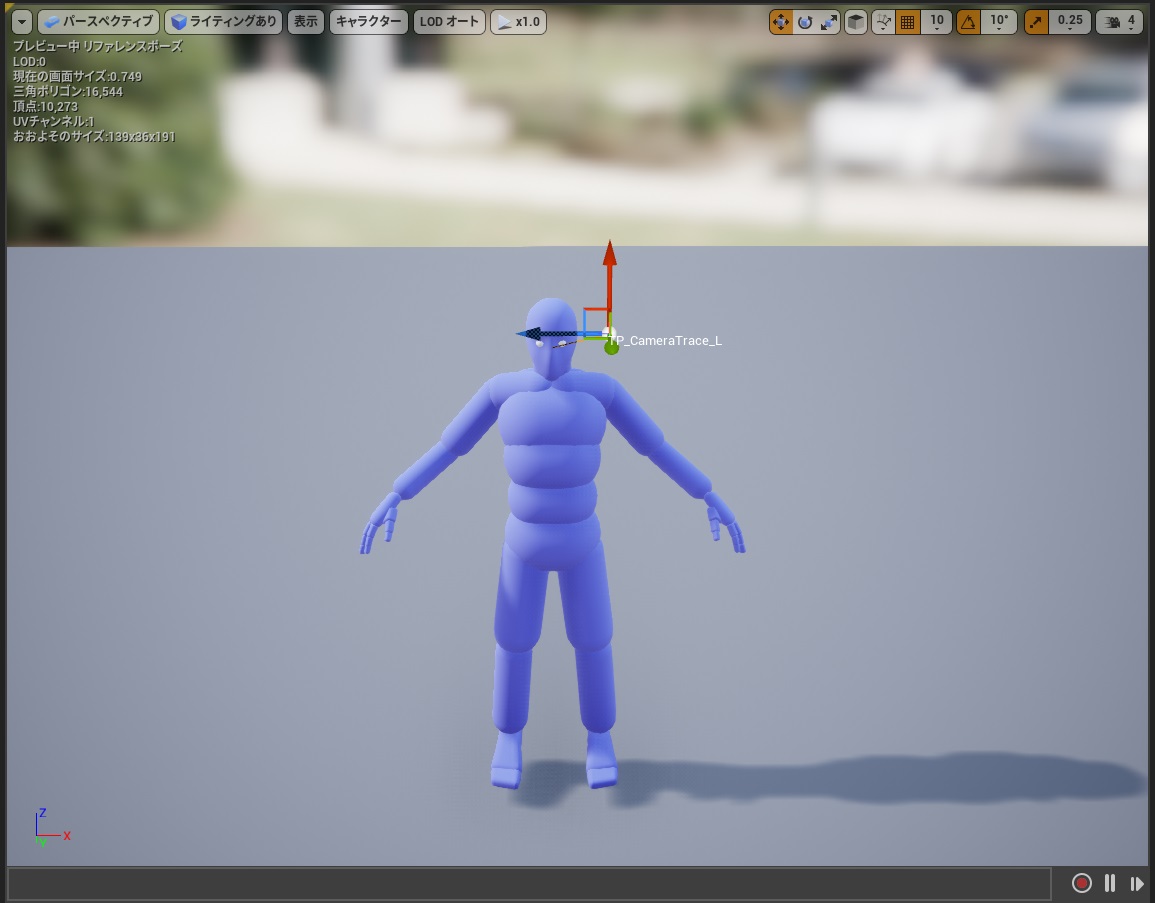Click the animation timeline scrub bar
The width and height of the screenshot is (1155, 903).
coord(529,882)
